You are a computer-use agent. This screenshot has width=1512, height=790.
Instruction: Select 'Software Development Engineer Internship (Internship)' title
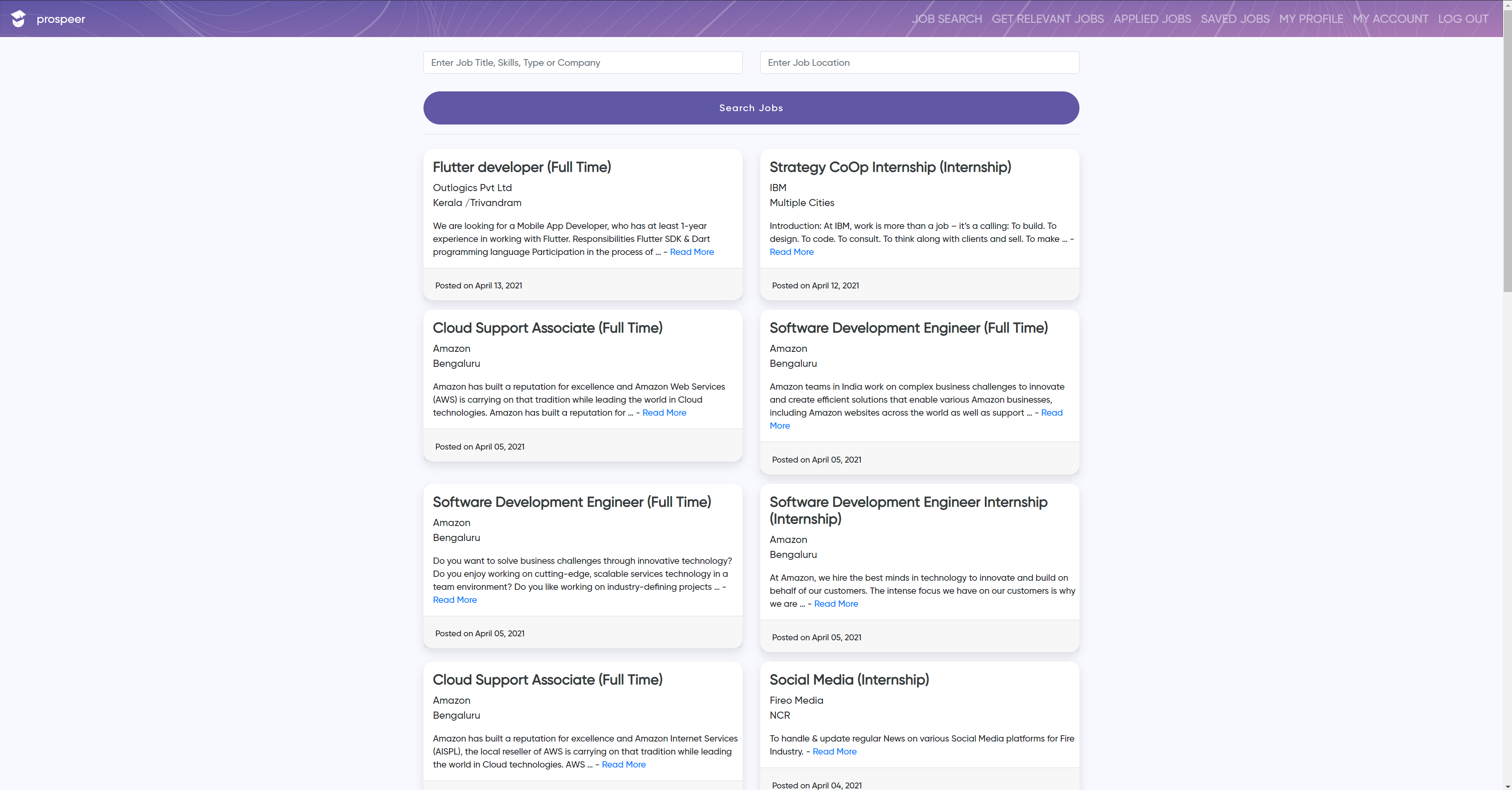click(908, 511)
